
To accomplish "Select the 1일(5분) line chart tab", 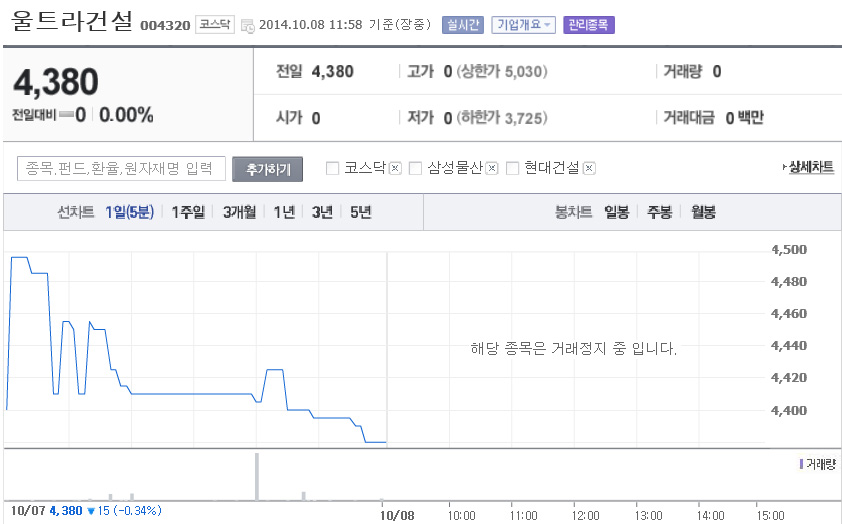I will pos(129,212).
